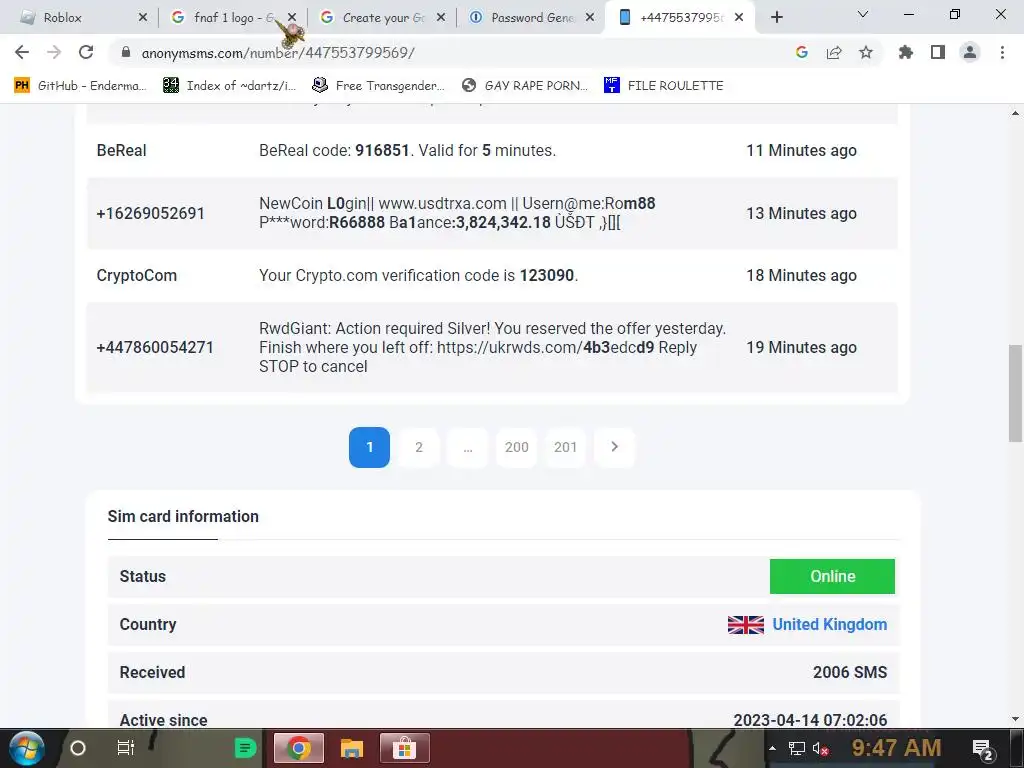Open the Windows Start menu

27,748
